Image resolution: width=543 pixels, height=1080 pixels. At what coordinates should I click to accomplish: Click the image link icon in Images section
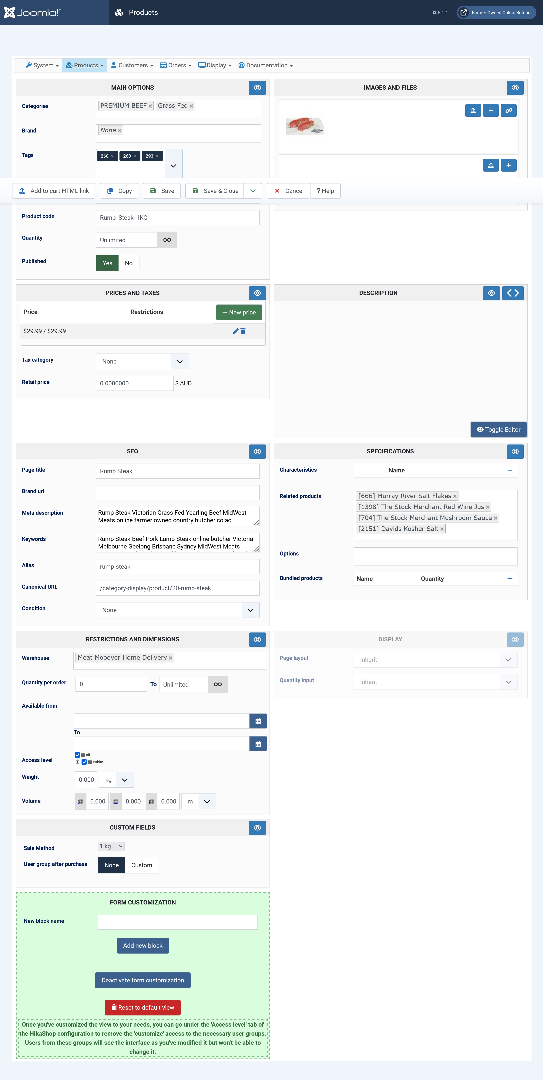[509, 110]
